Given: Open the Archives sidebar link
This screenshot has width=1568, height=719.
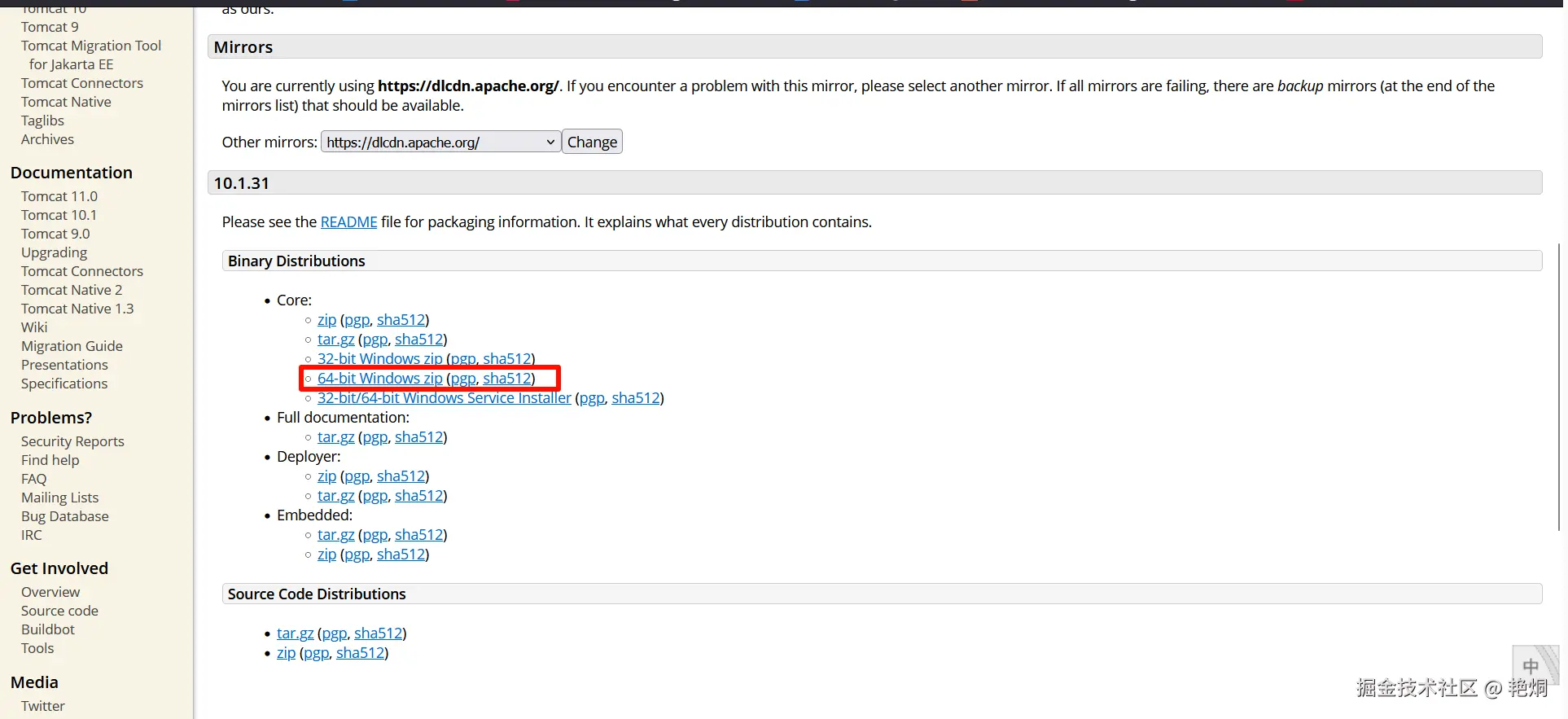Looking at the screenshot, I should point(47,139).
